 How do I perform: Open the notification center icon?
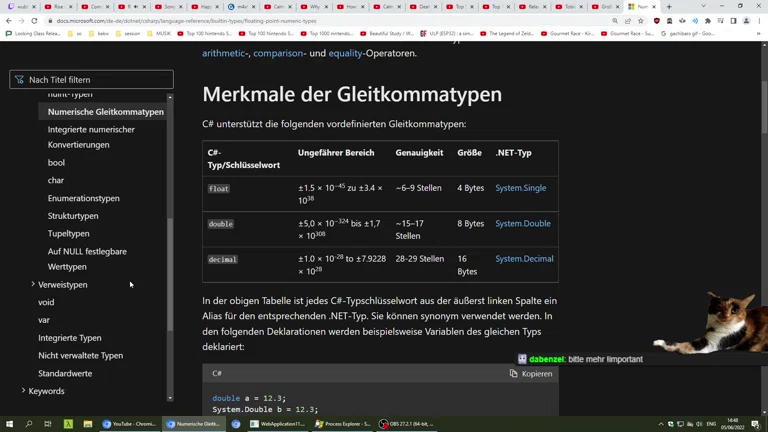click(755, 424)
